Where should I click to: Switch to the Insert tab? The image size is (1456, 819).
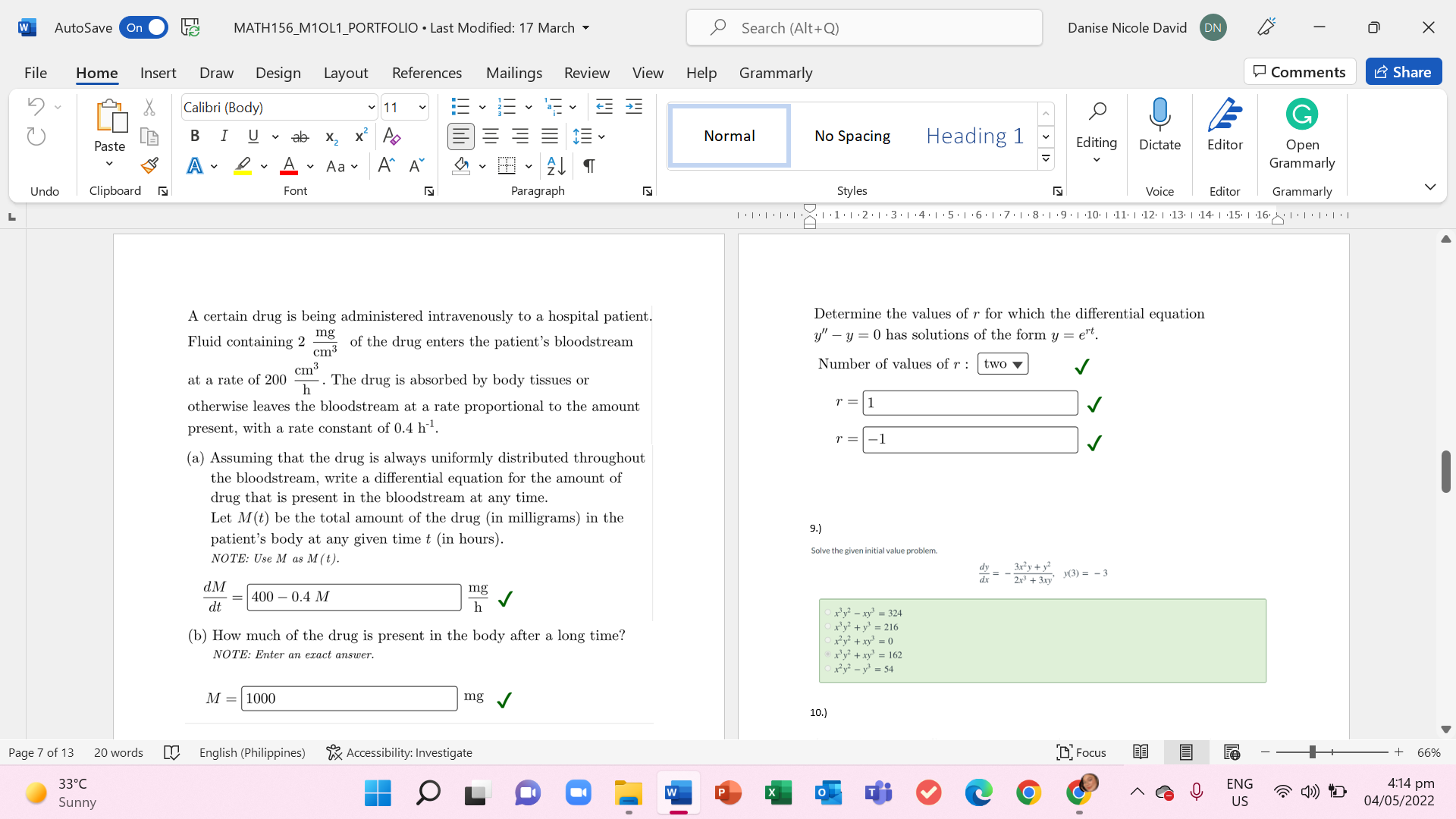coord(158,73)
